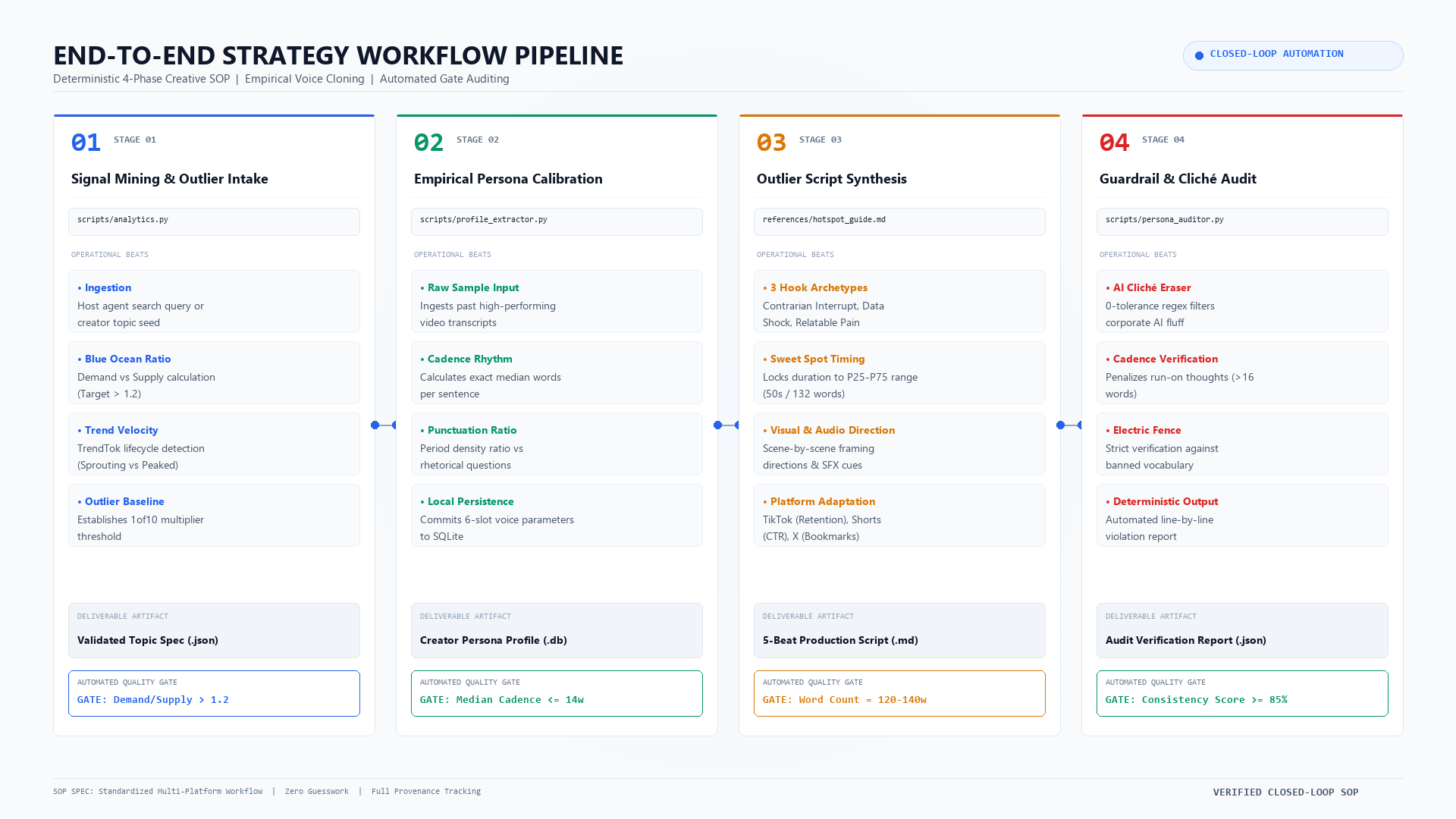Image resolution: width=1456 pixels, height=819 pixels.
Task: Select the Electric Fence beat heading
Action: pyautogui.click(x=1144, y=430)
